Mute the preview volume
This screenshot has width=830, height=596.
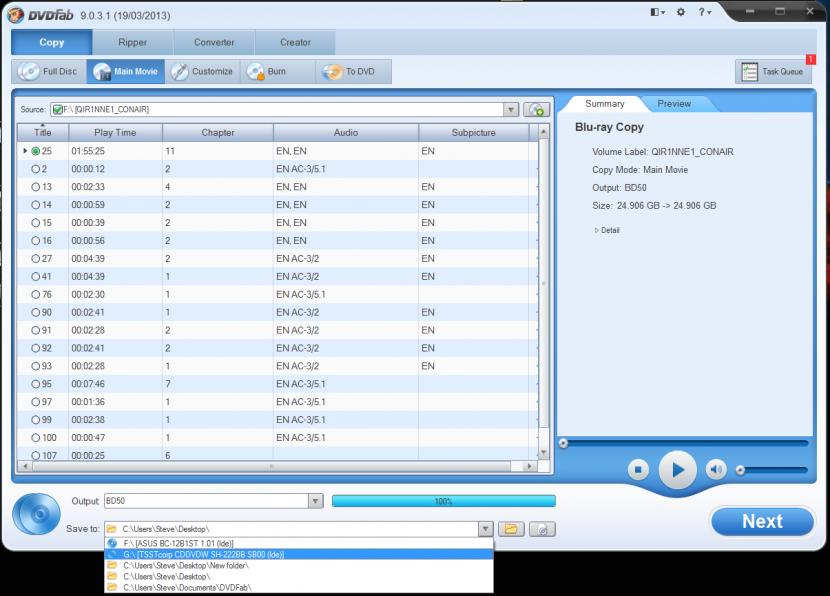coord(716,469)
